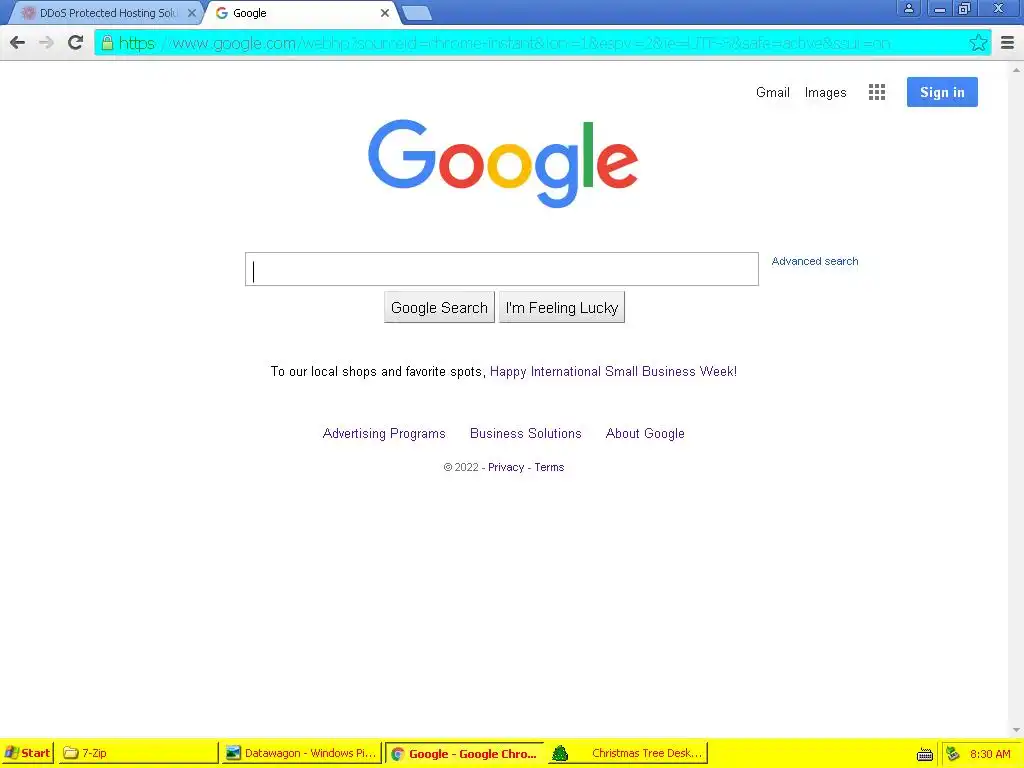Click the Chrome user profile icon

pos(908,8)
